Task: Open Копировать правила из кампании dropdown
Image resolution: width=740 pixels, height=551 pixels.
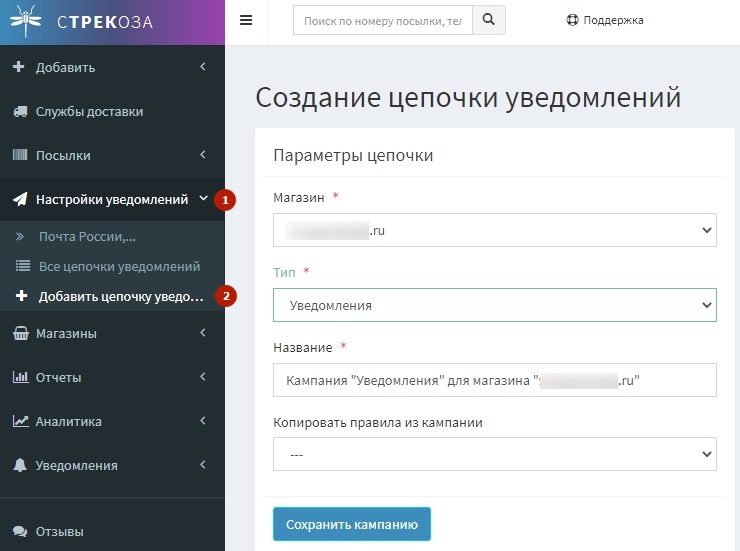Action: point(494,455)
